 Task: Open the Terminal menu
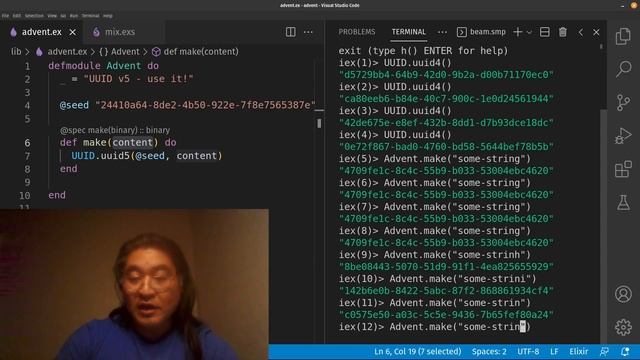click(91, 16)
